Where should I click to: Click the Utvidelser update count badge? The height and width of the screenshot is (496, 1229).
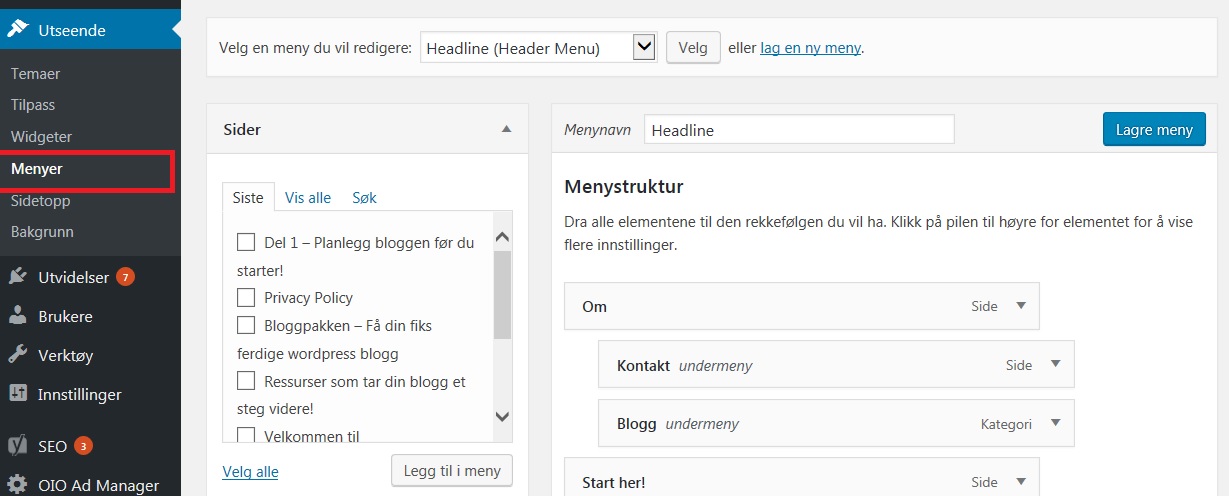point(125,277)
